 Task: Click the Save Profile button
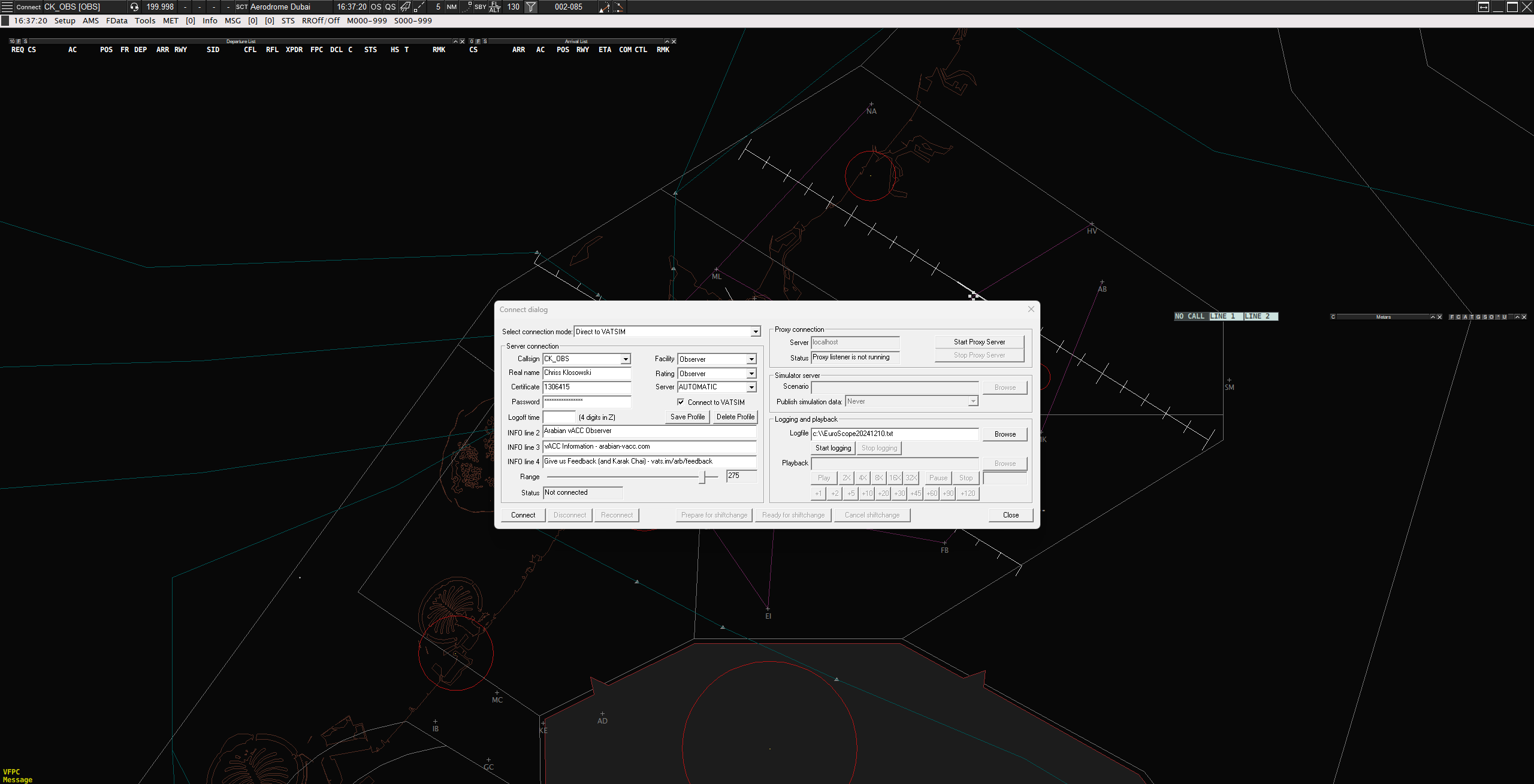[687, 417]
